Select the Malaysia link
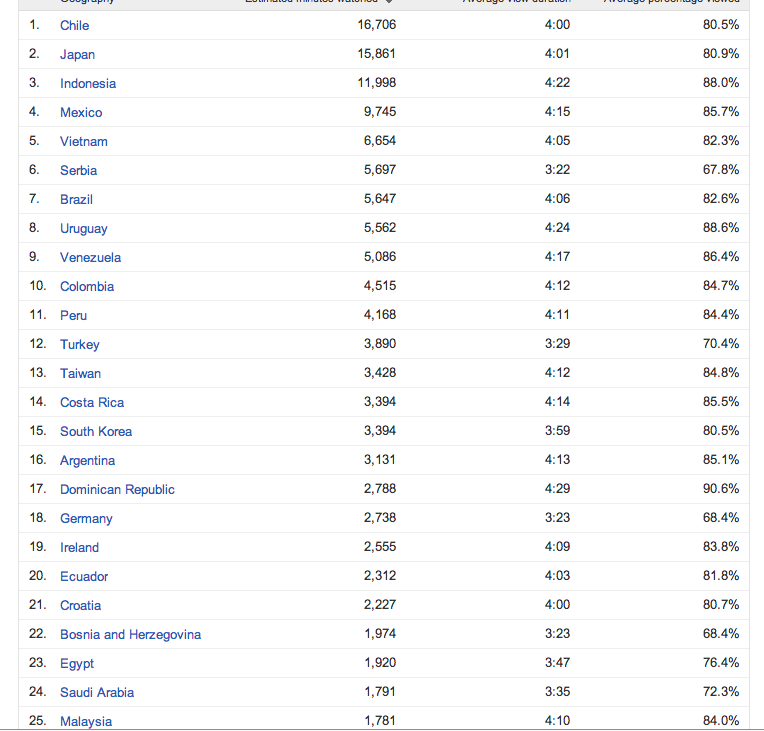Viewport: 764px width, 731px height. (x=86, y=721)
